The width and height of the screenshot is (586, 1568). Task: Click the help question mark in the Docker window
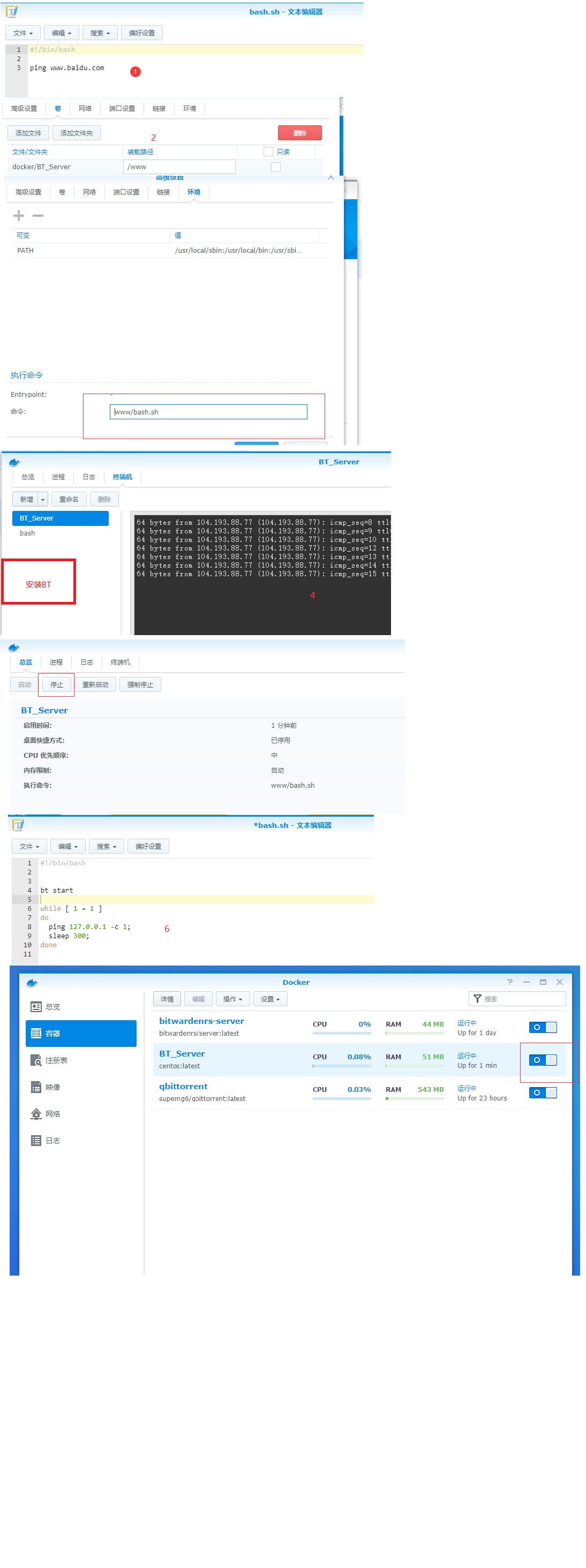(510, 982)
